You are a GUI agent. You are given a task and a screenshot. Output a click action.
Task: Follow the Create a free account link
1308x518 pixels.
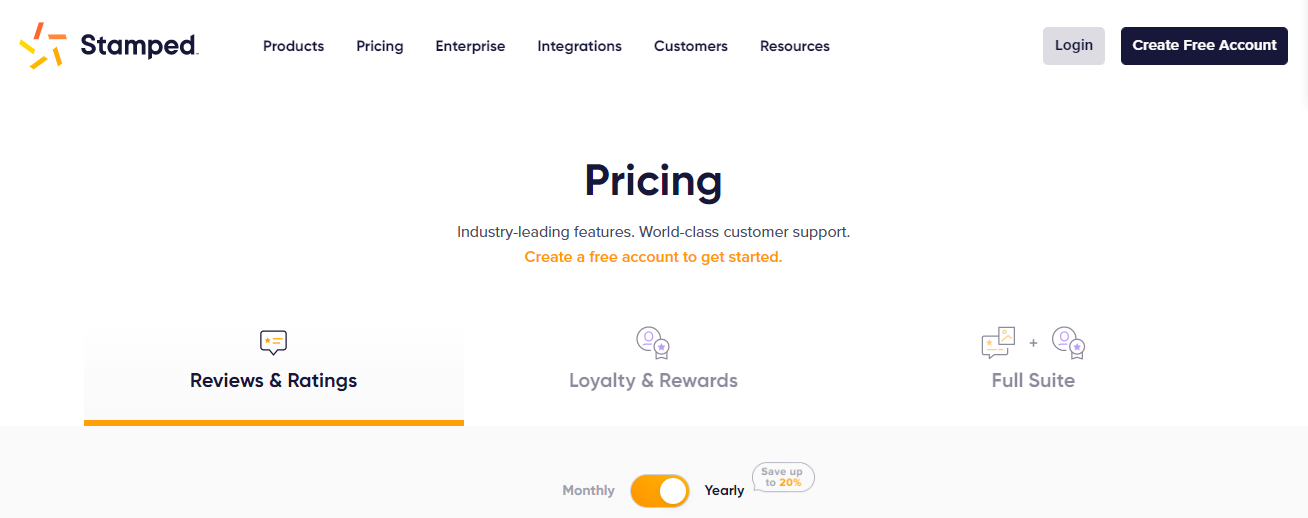coord(653,257)
